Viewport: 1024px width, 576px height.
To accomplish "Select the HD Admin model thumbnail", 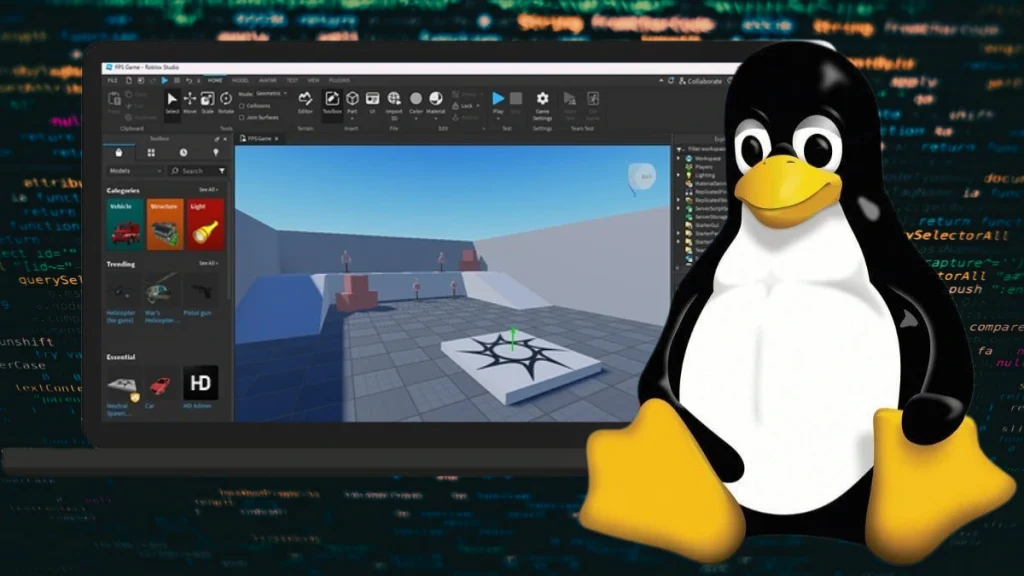I will (x=200, y=383).
